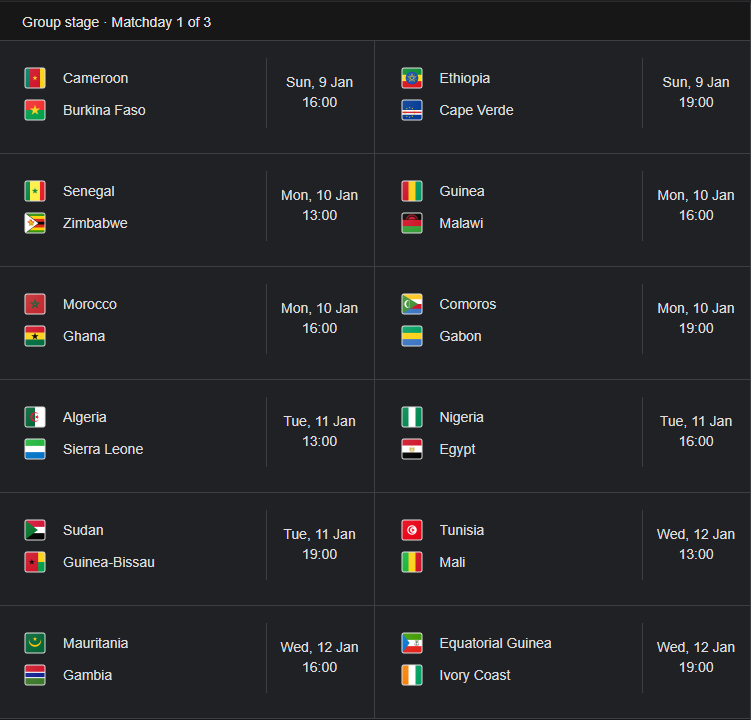The image size is (751, 720).
Task: Click the Cameroon flag icon
Action: 35,78
